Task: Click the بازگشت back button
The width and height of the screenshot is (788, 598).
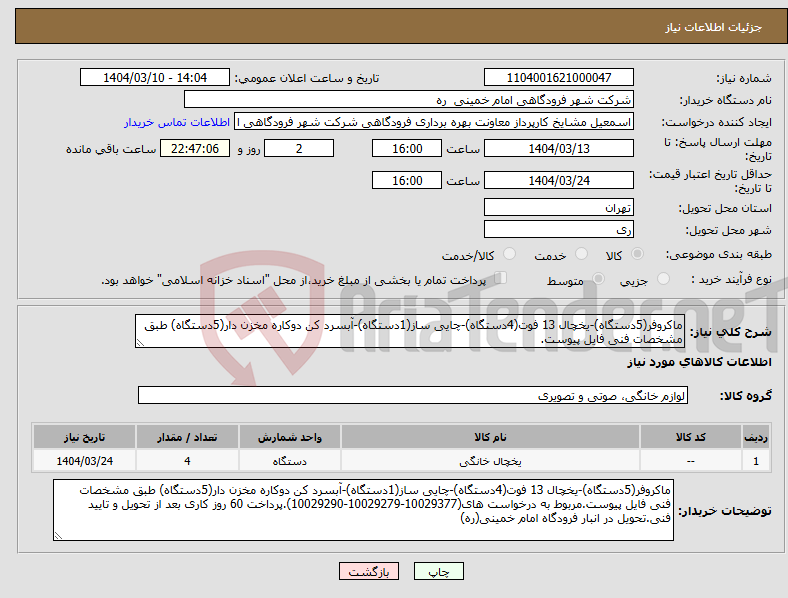Action: pyautogui.click(x=369, y=571)
